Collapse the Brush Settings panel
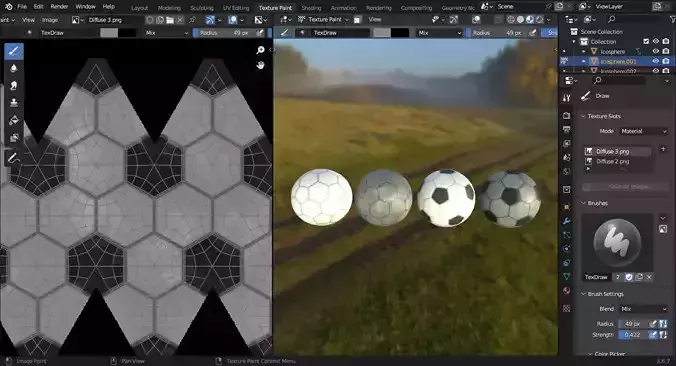The height and width of the screenshot is (366, 676). click(583, 294)
